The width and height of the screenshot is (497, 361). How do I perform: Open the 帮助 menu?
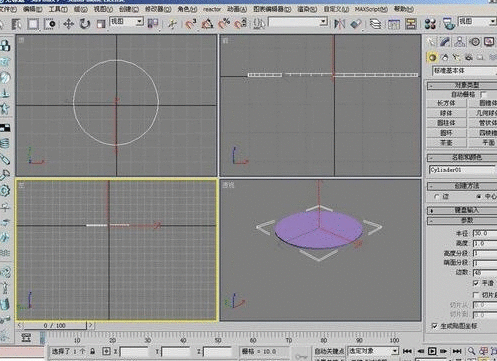tap(404, 9)
